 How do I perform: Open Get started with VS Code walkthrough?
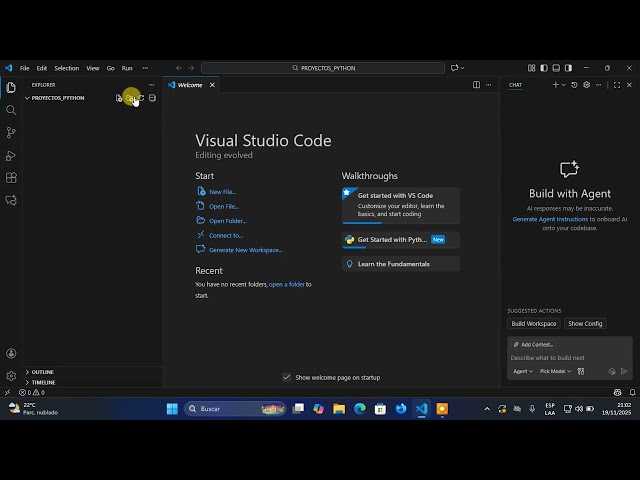[401, 205]
